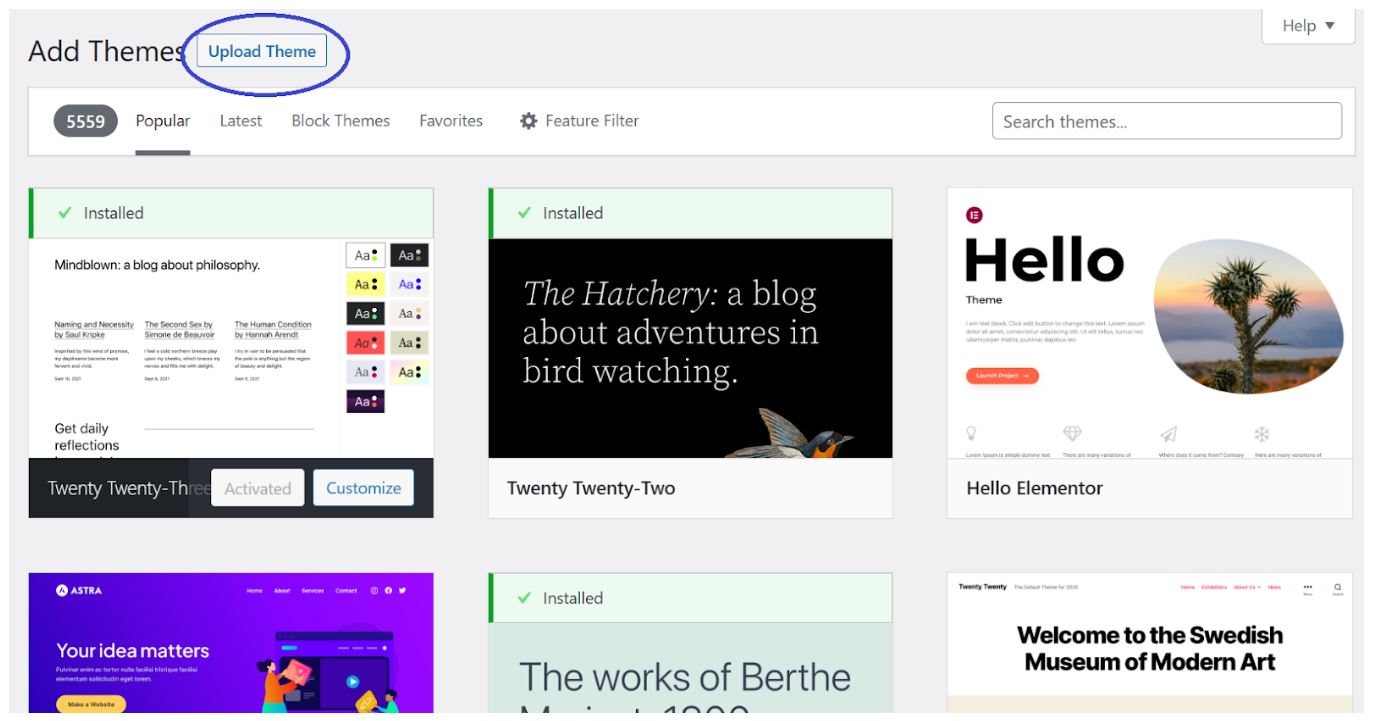Click the Search themes input field
Viewport: 1373px width, 721px height.
click(1166, 121)
